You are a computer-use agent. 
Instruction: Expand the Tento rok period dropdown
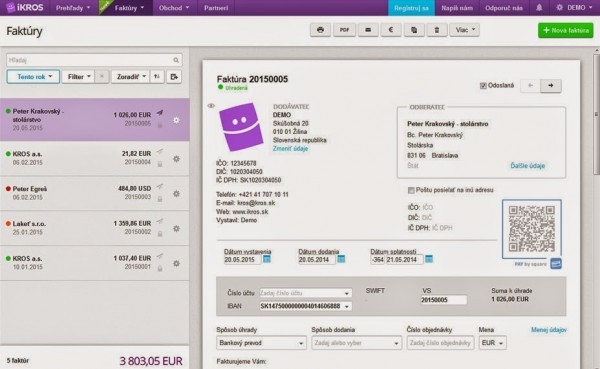(x=33, y=77)
